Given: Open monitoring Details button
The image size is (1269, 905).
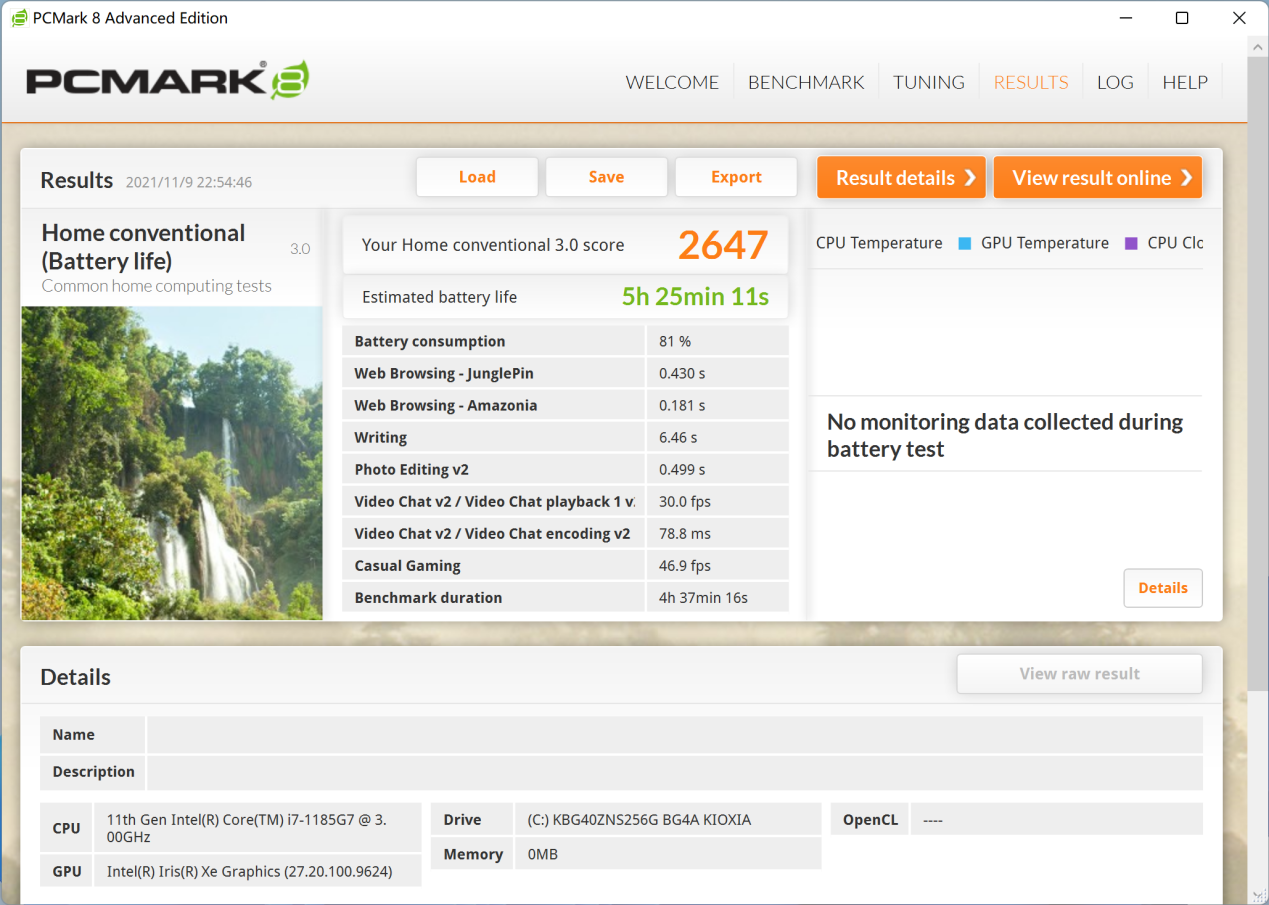Looking at the screenshot, I should pos(1163,588).
